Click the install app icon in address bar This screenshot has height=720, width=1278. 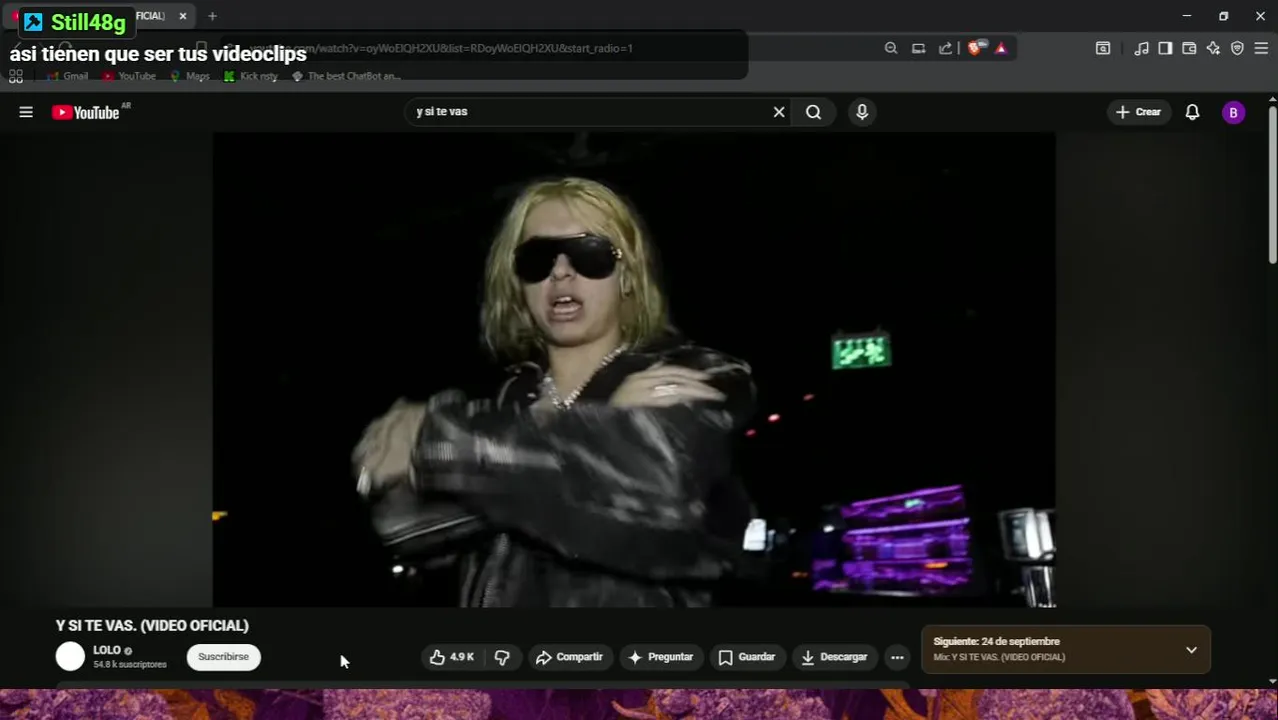click(x=918, y=48)
